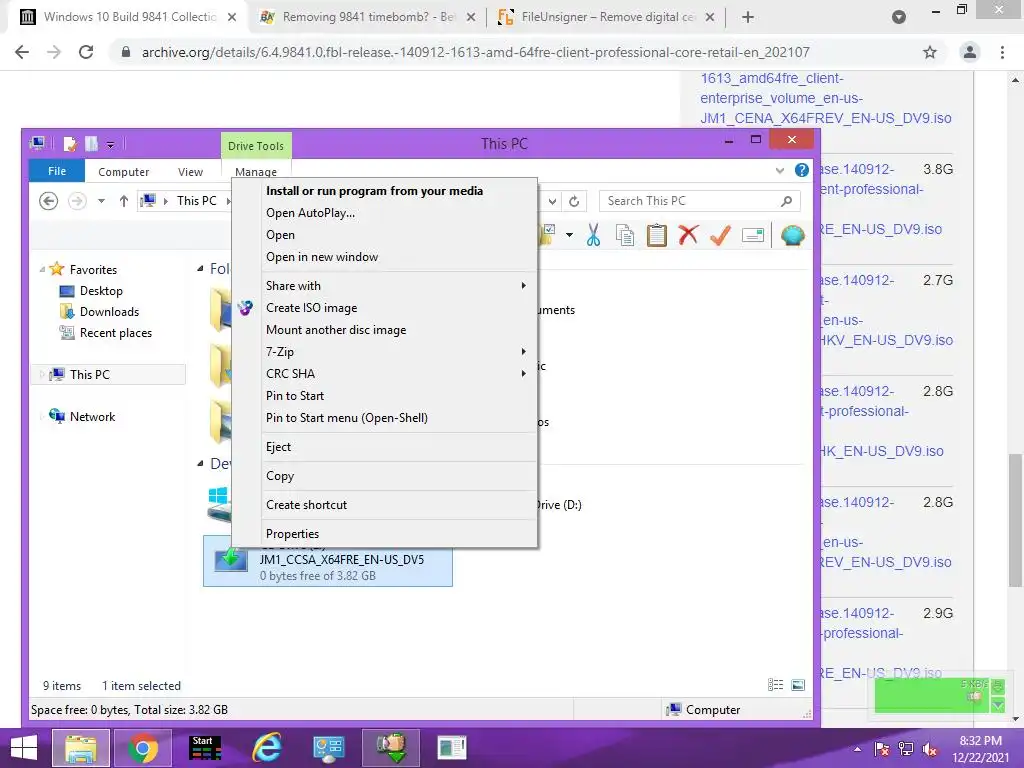1024x768 pixels.
Task: Switch to details view icon in status bar
Action: (775, 684)
